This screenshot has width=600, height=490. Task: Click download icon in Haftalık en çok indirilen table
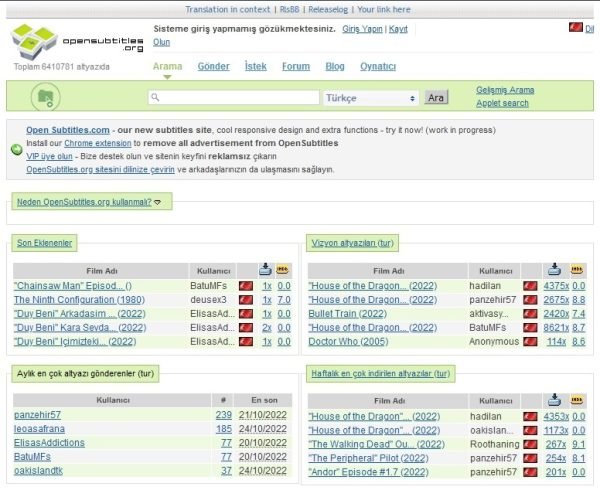coord(554,400)
